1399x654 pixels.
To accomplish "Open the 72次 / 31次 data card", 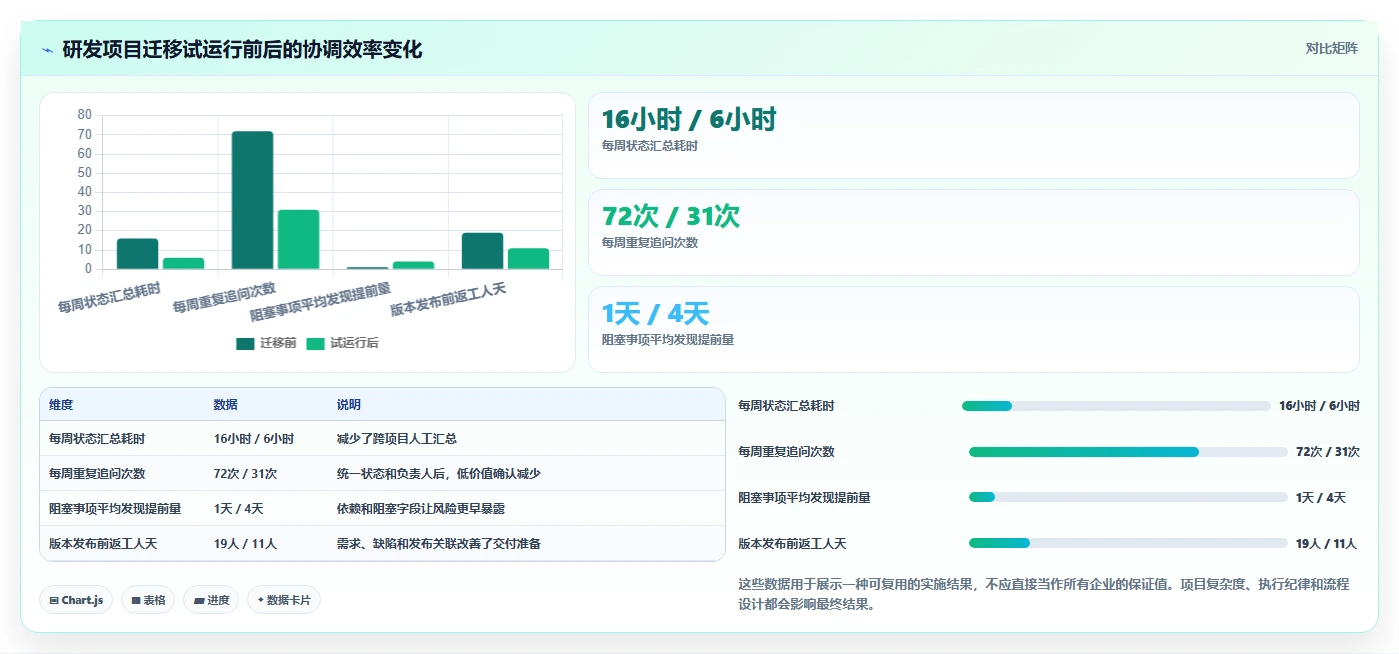I will coord(974,232).
